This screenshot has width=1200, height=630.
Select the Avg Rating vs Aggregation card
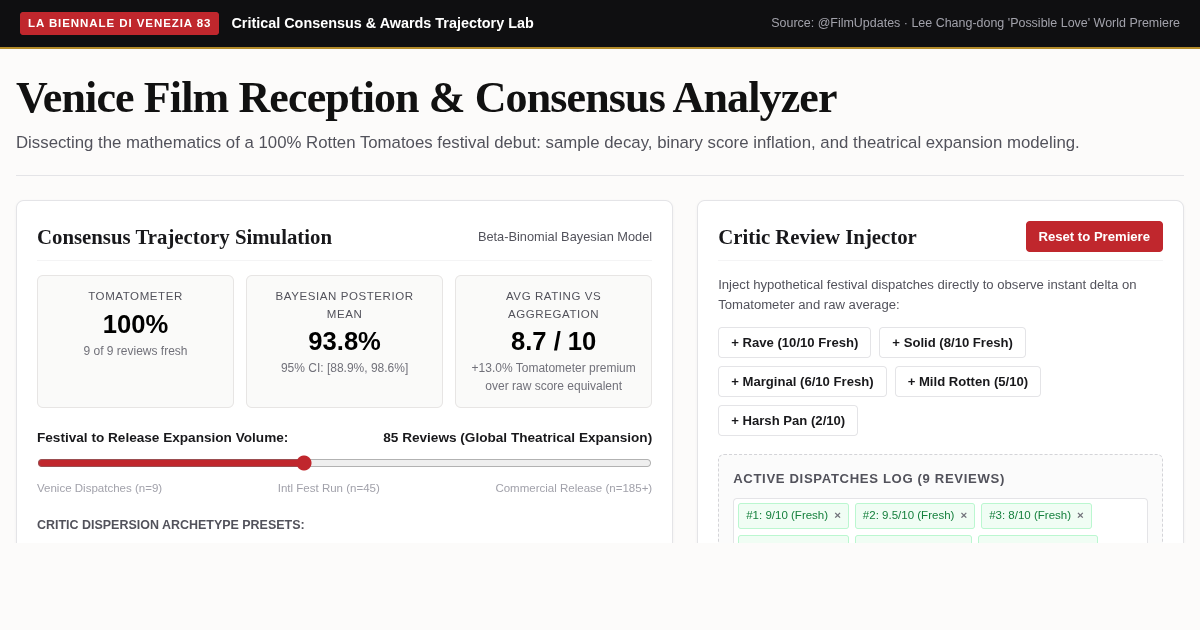tap(553, 341)
